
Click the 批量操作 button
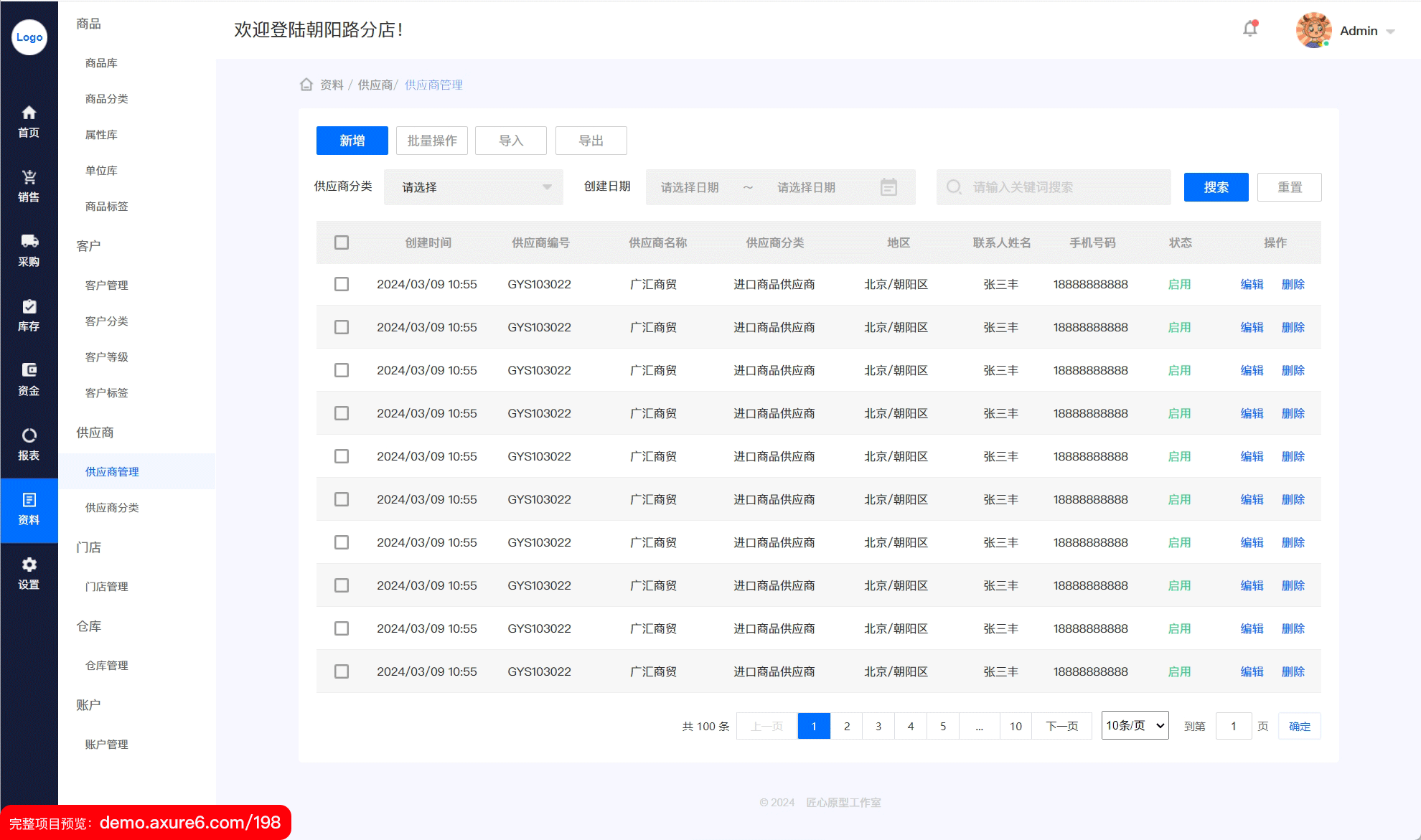coord(432,141)
